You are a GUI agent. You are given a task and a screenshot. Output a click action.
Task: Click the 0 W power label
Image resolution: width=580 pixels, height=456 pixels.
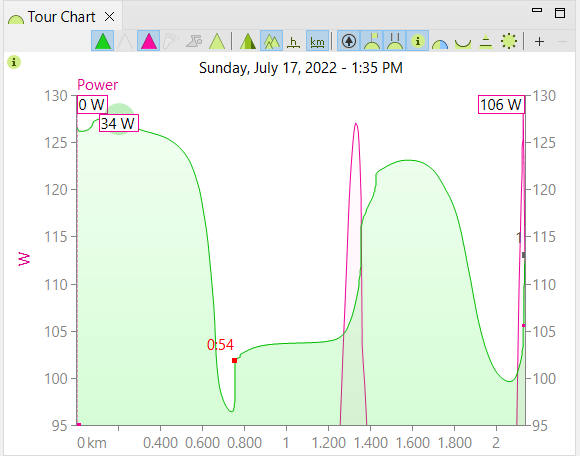point(92,105)
